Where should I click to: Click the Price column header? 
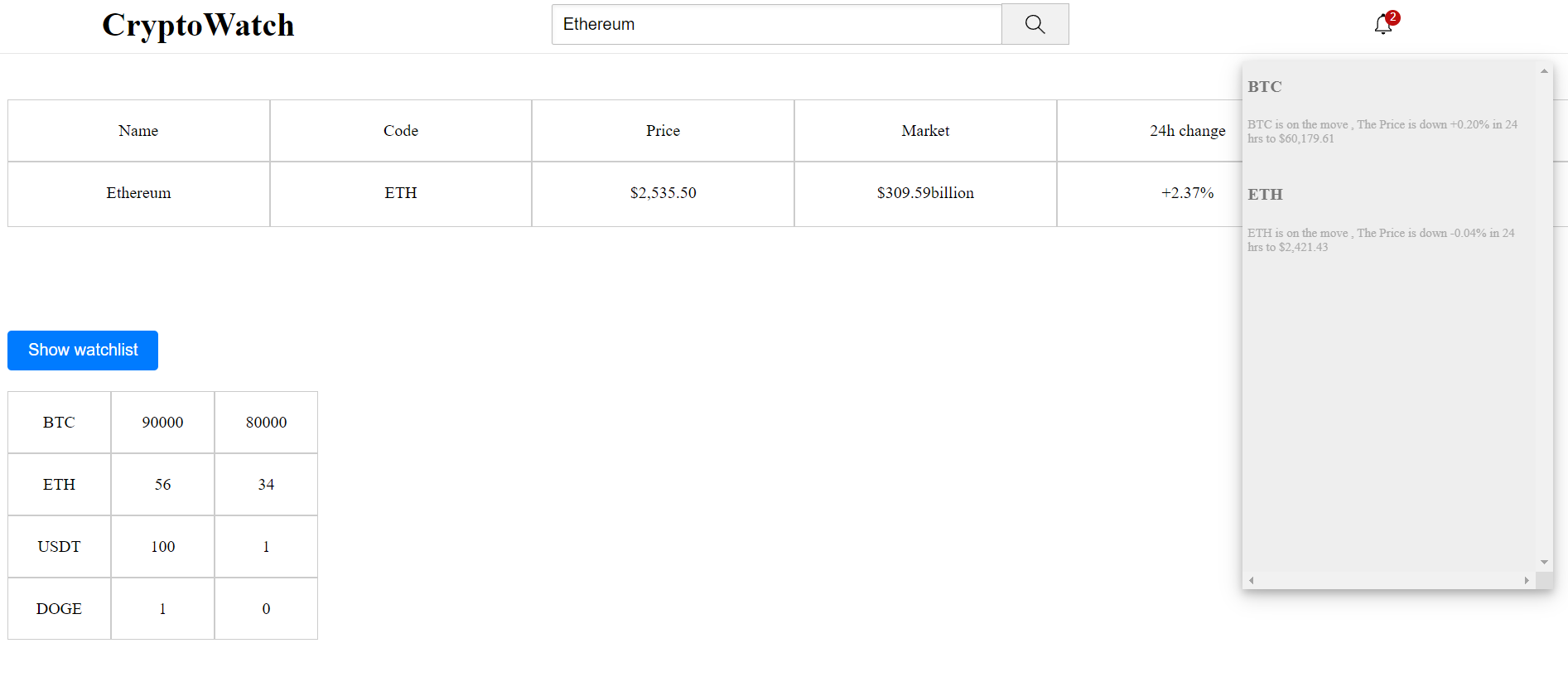pos(663,131)
